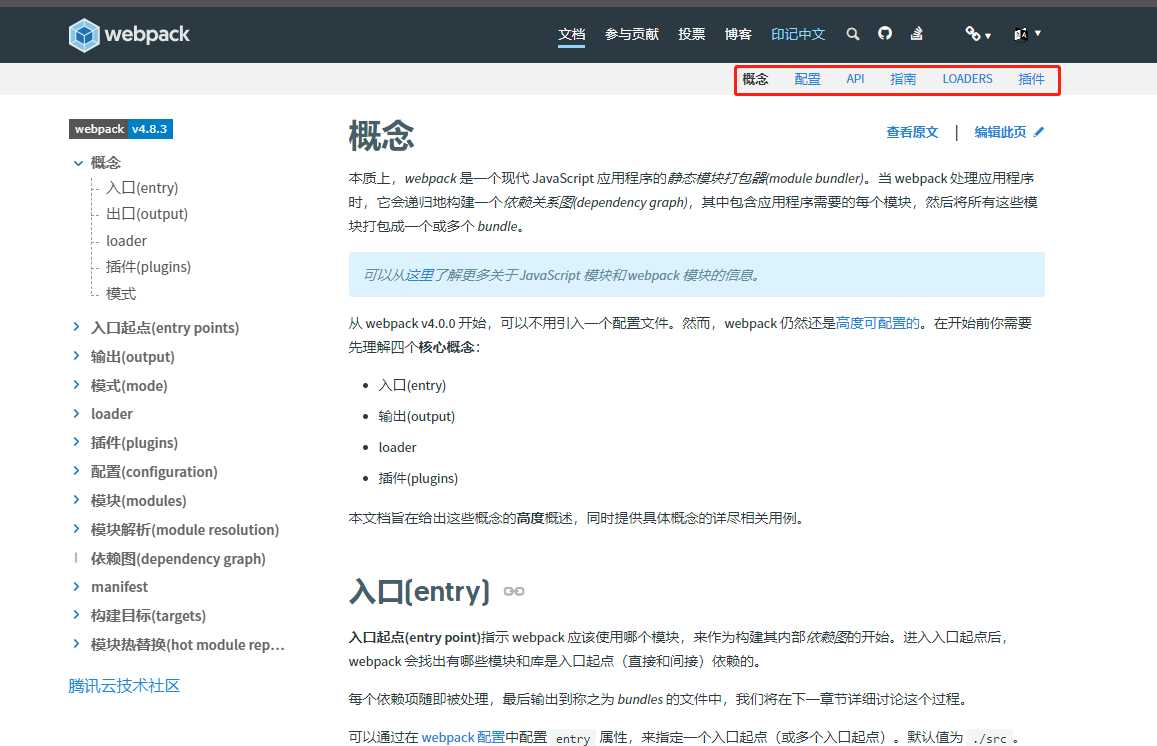
Task: Click the 输出(output) bullet list item
Action: tap(416, 417)
